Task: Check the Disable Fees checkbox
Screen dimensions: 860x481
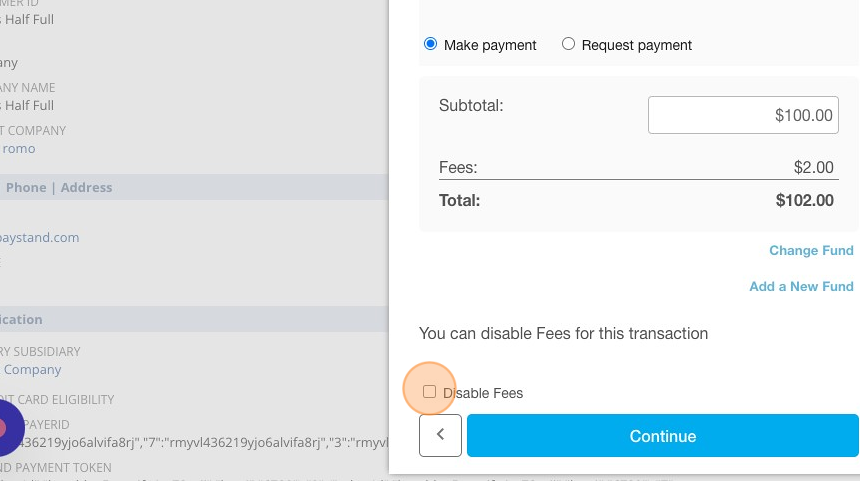Action: 429,392
